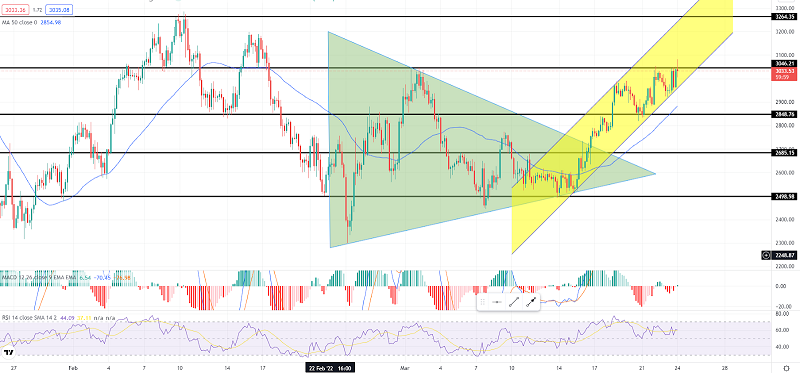
Task: Select the arrow line tool in floating toolbar
Action: 531,302
